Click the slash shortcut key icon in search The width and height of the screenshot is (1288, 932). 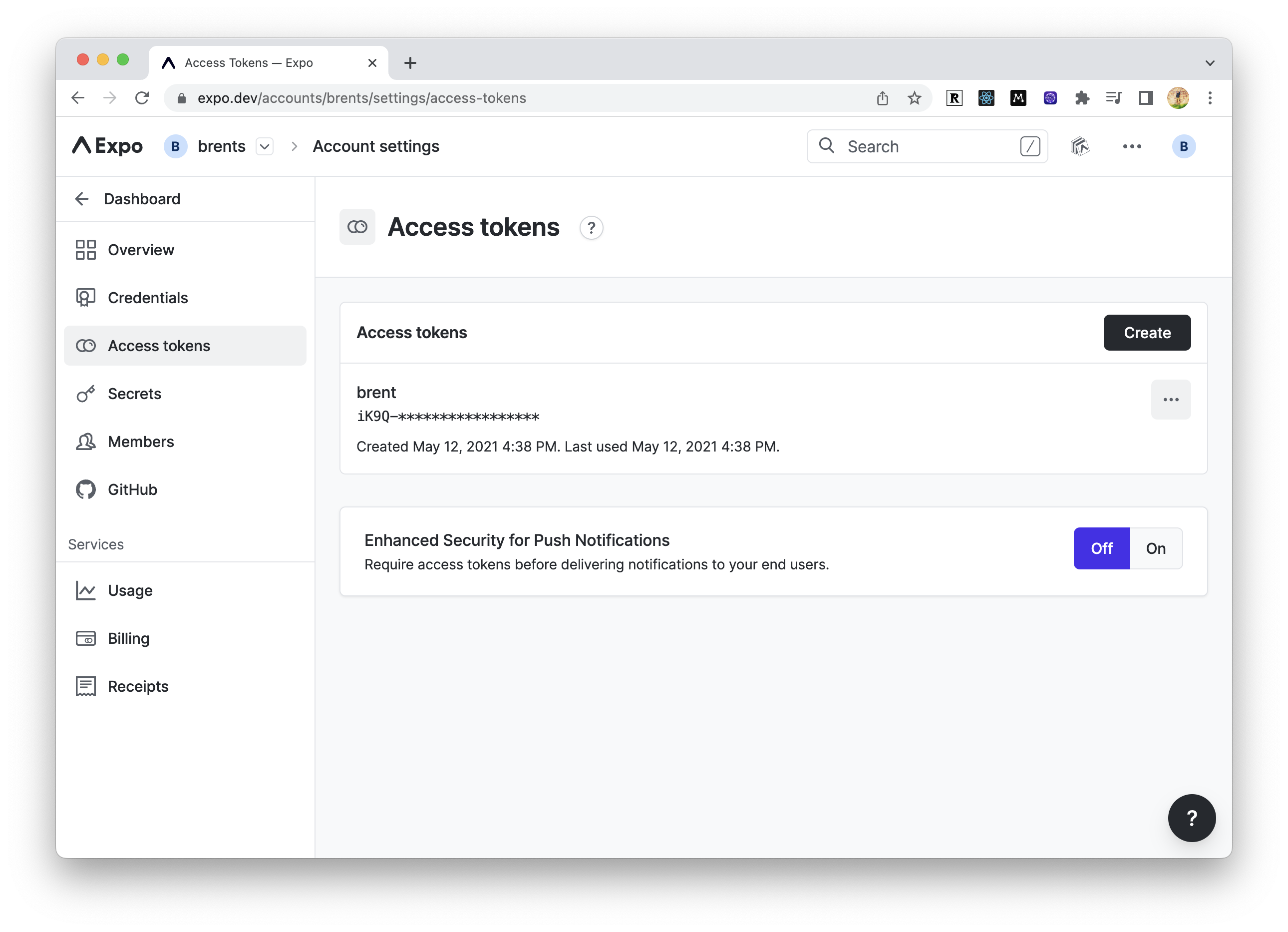(x=1029, y=146)
